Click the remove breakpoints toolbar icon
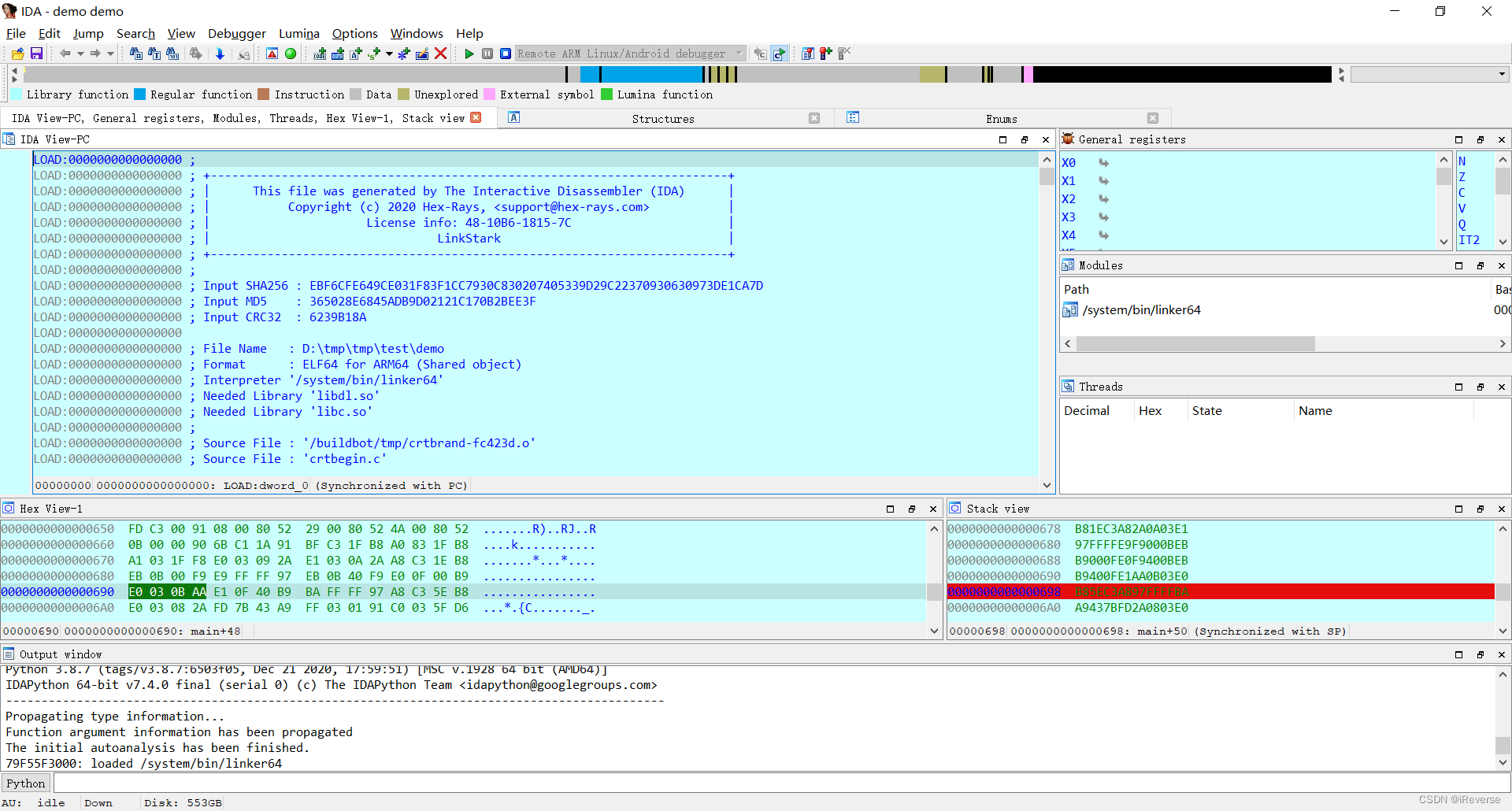1512x811 pixels. pyautogui.click(x=844, y=54)
